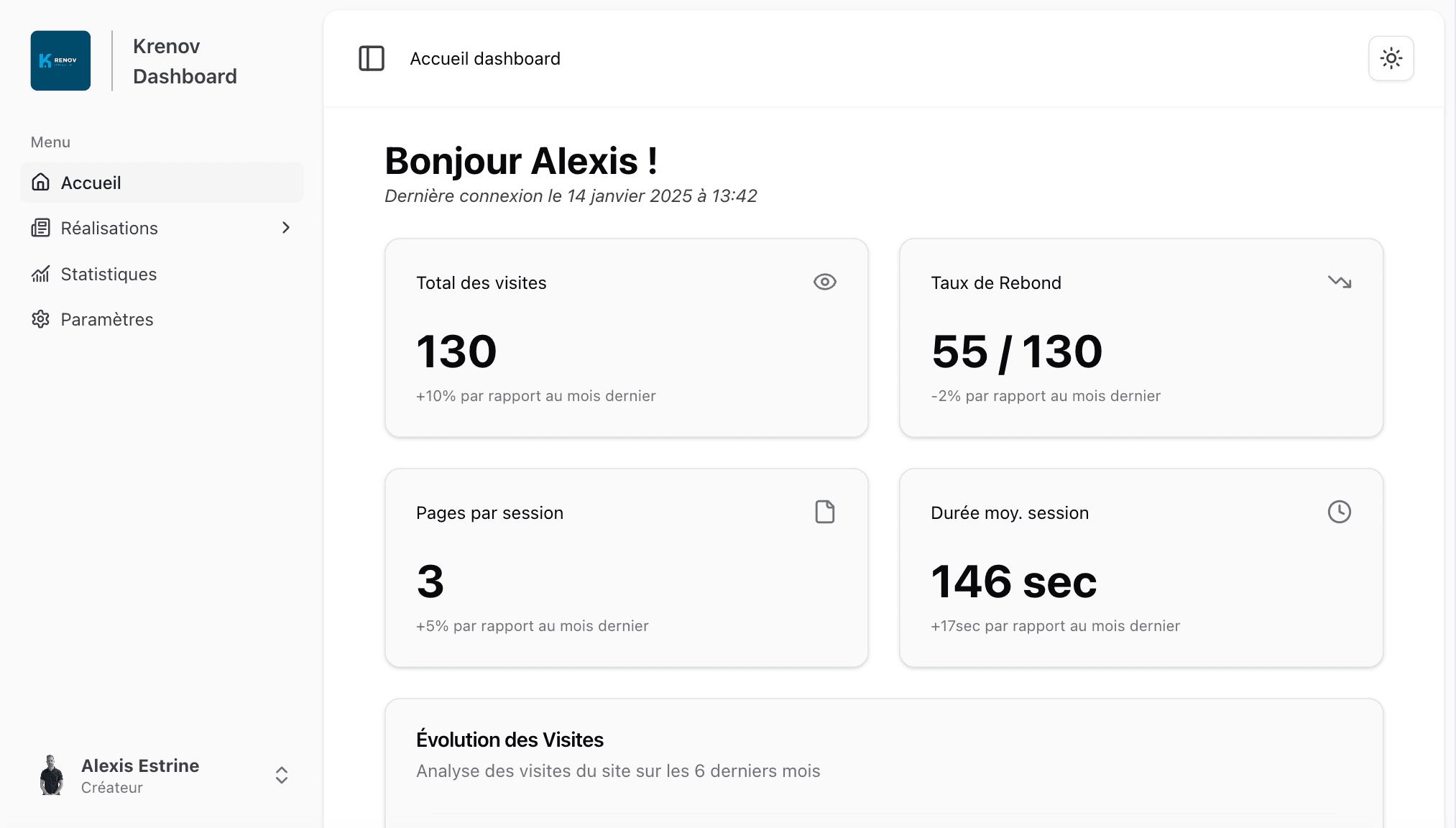
Task: Click the Réalisations document icon
Action: tap(40, 228)
